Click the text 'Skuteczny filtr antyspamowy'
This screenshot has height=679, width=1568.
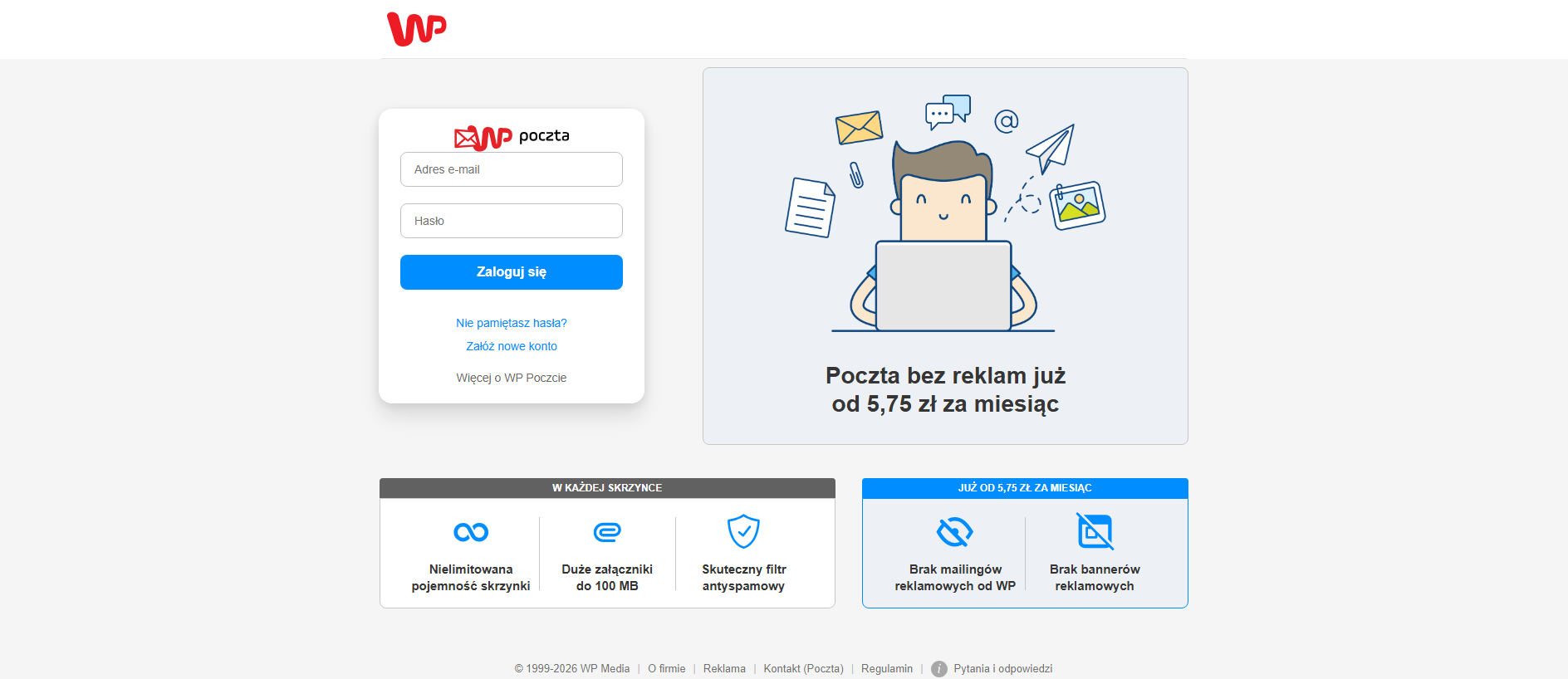(x=743, y=578)
